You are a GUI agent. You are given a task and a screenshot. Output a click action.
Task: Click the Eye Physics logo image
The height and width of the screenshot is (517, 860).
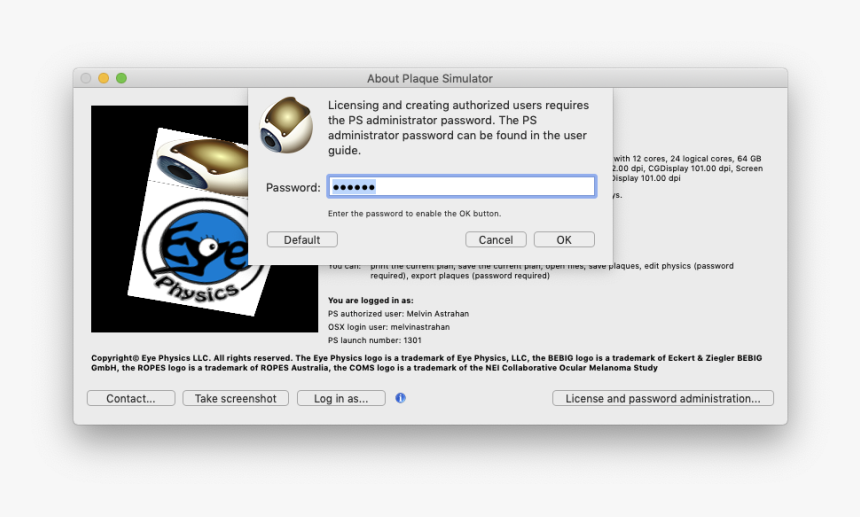click(204, 219)
